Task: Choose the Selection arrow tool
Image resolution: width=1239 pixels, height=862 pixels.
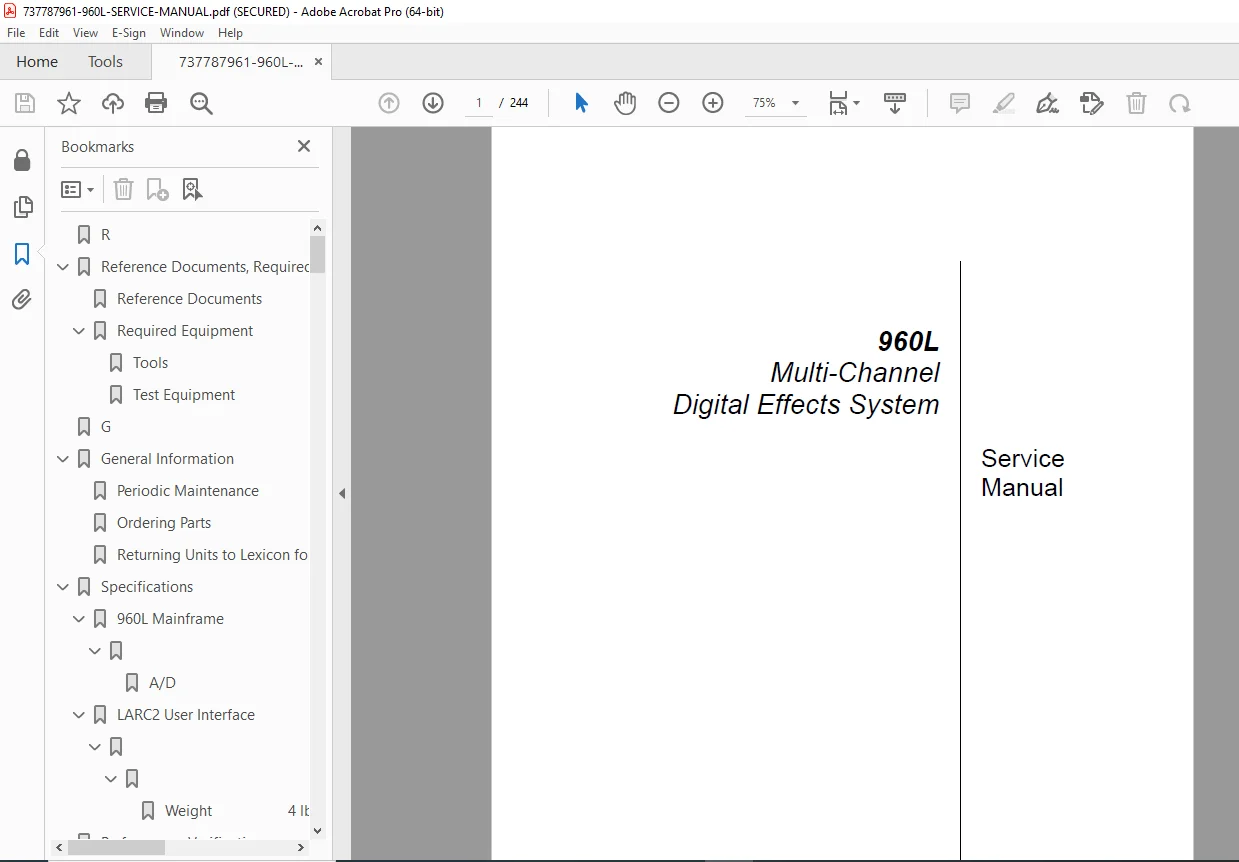Action: tap(581, 103)
